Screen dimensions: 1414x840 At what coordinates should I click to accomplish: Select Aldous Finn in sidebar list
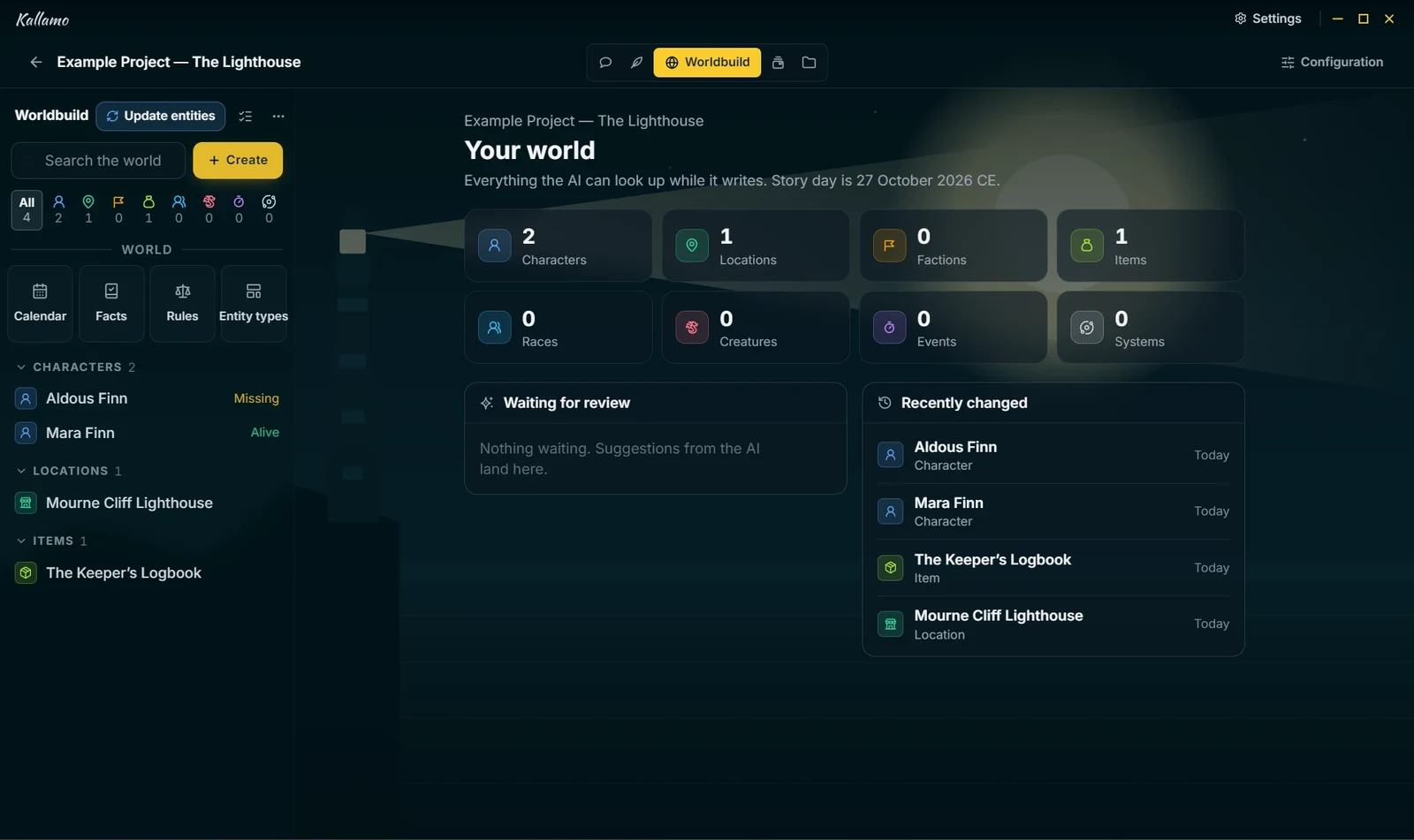point(147,398)
